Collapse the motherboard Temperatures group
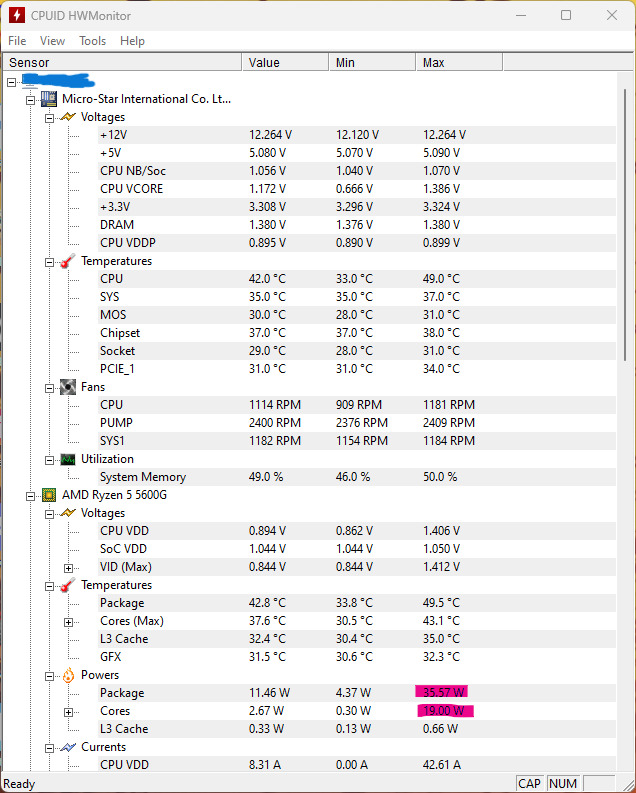Screen dimensions: 636x793 [x=50, y=262]
